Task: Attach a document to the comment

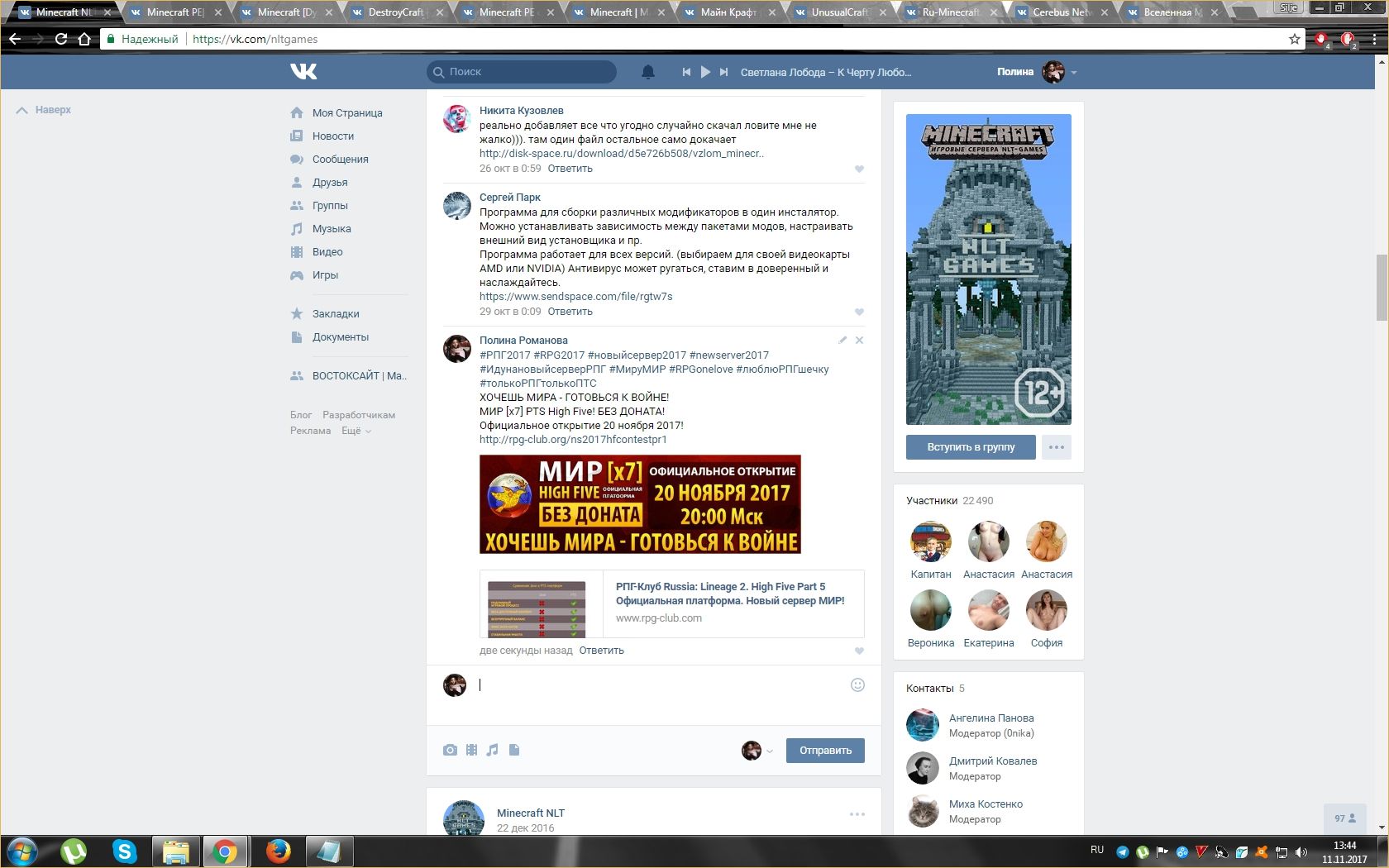Action: coord(514,750)
